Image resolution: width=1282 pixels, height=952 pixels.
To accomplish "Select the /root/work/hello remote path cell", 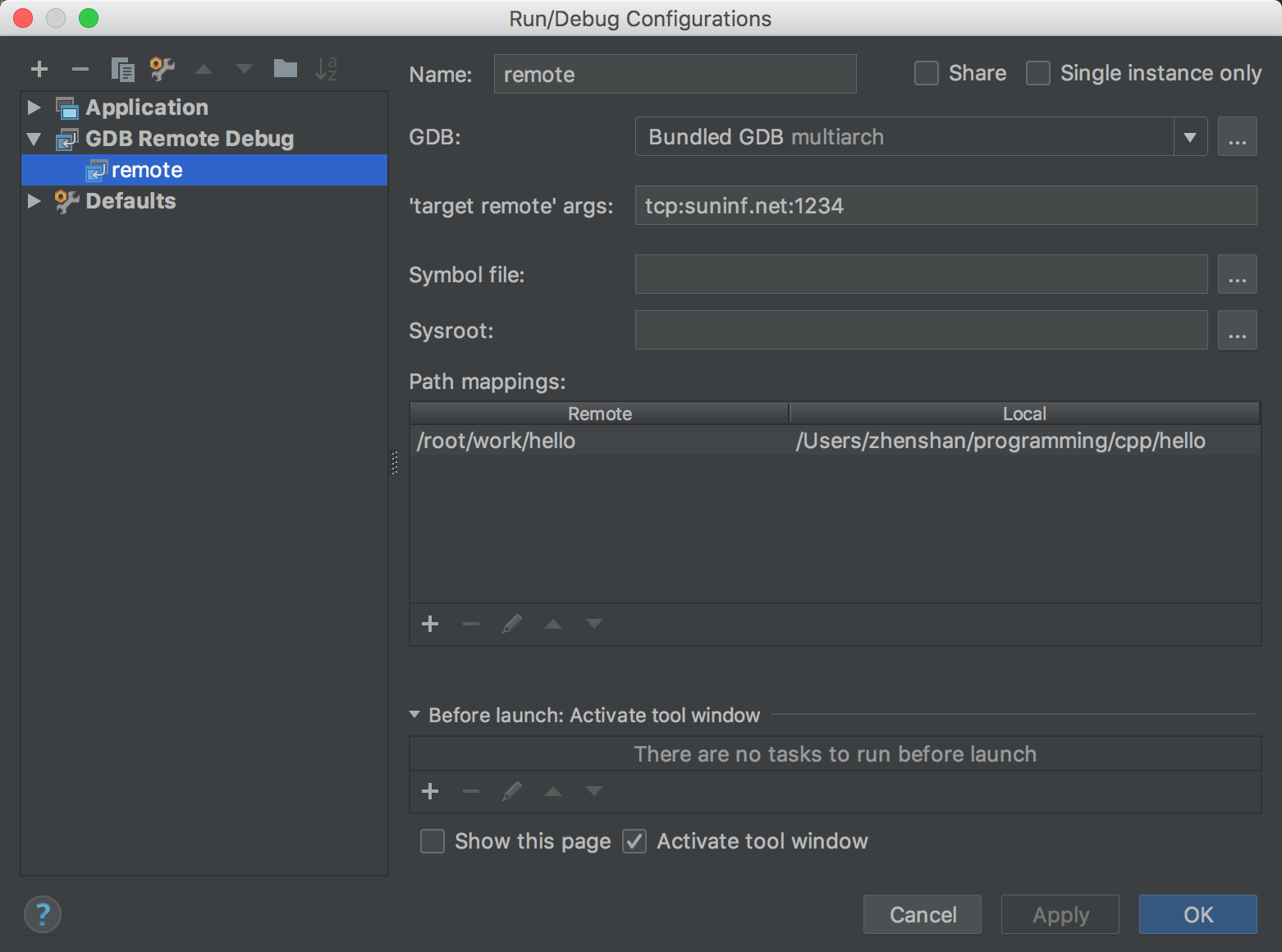I will (x=599, y=441).
